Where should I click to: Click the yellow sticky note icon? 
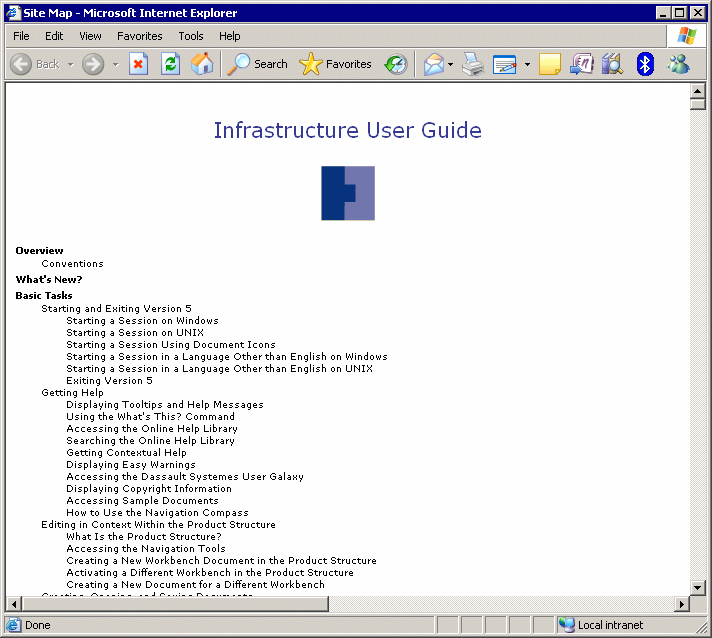coord(550,64)
